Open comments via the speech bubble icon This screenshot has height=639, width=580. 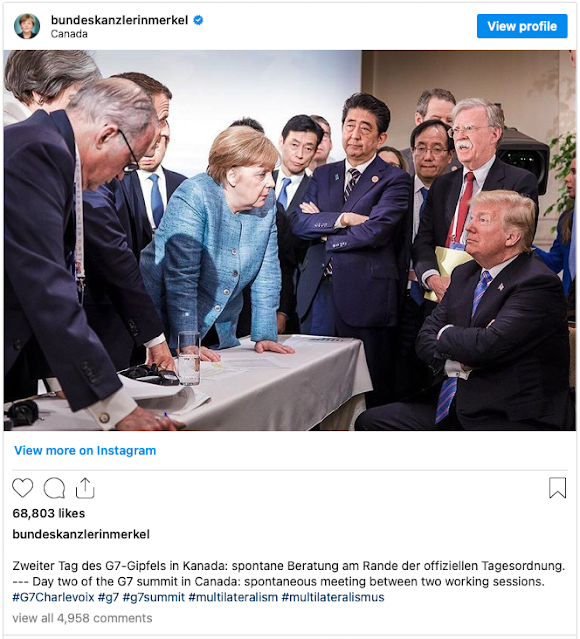[x=54, y=488]
